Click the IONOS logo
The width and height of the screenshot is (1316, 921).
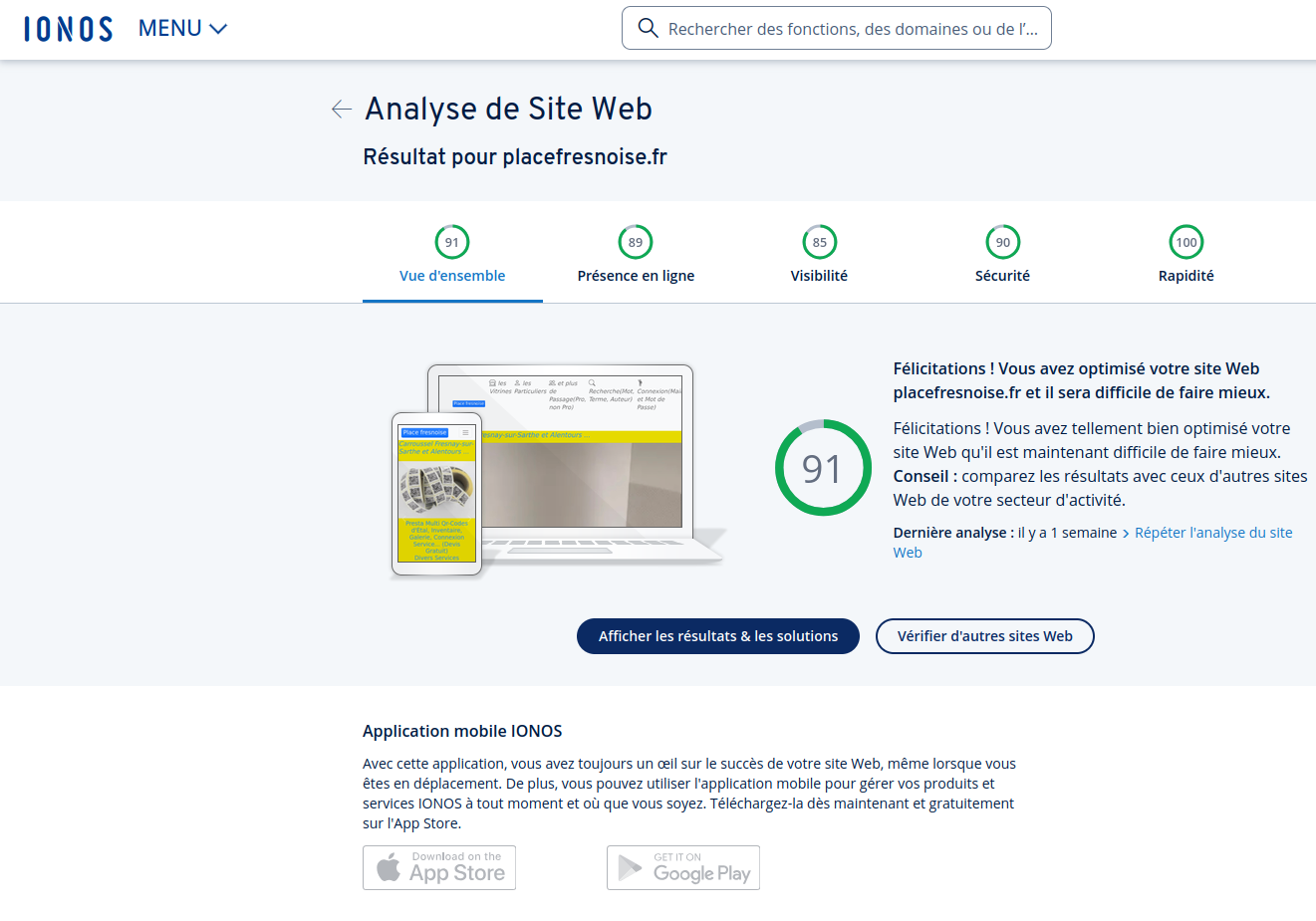click(69, 29)
